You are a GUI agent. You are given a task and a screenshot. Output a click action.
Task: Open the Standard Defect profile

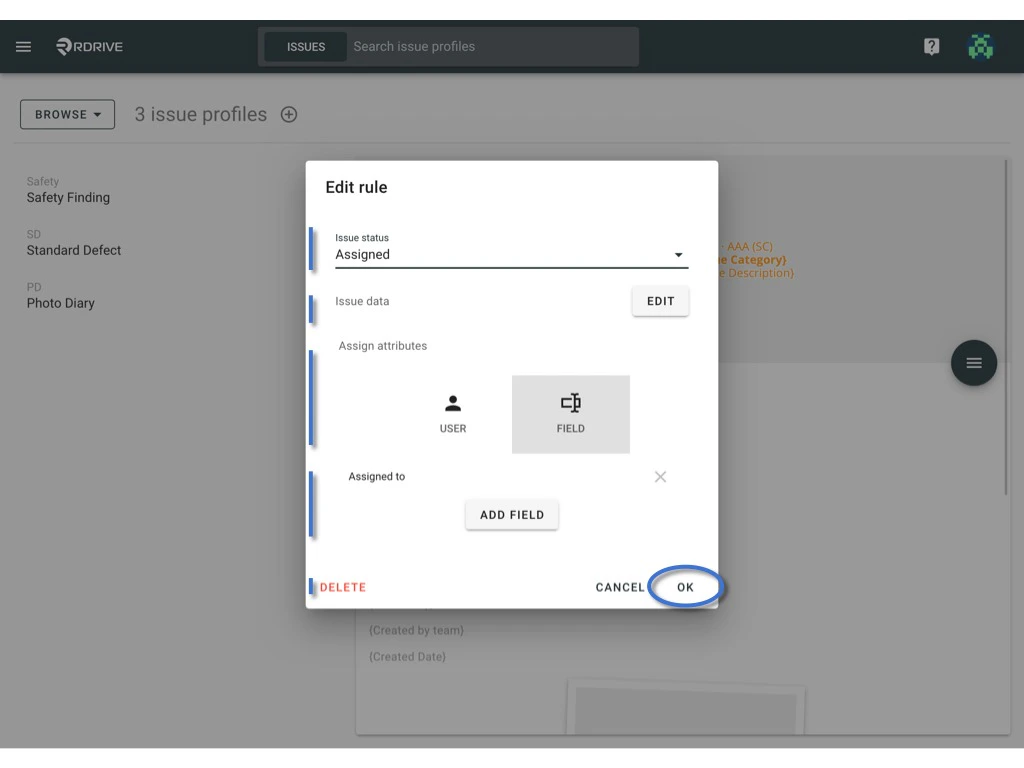(x=74, y=250)
